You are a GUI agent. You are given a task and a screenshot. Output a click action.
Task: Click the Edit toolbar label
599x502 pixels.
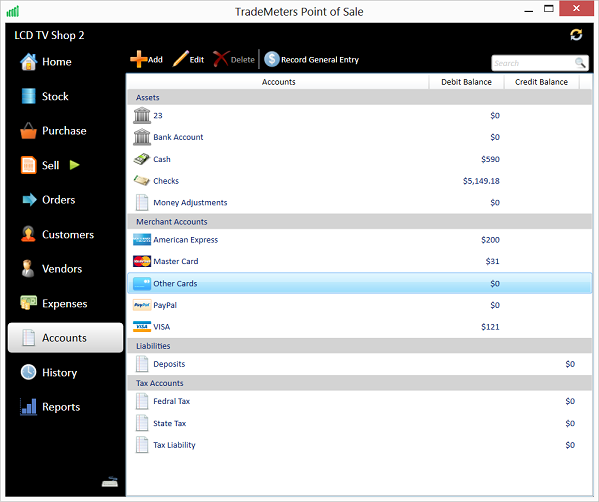point(196,60)
